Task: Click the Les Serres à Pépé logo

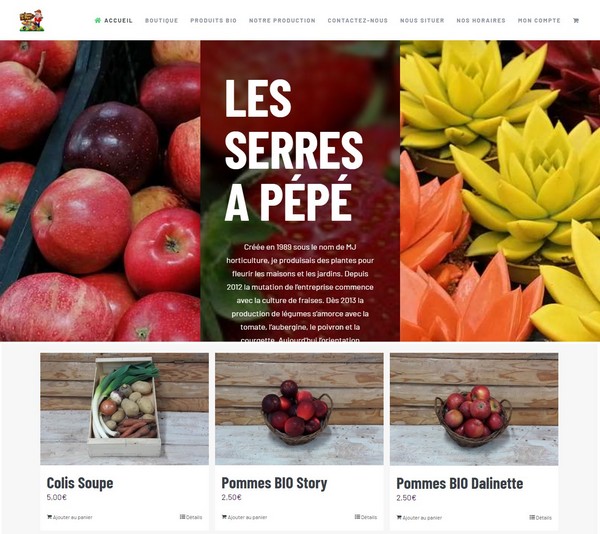Action: (32, 20)
